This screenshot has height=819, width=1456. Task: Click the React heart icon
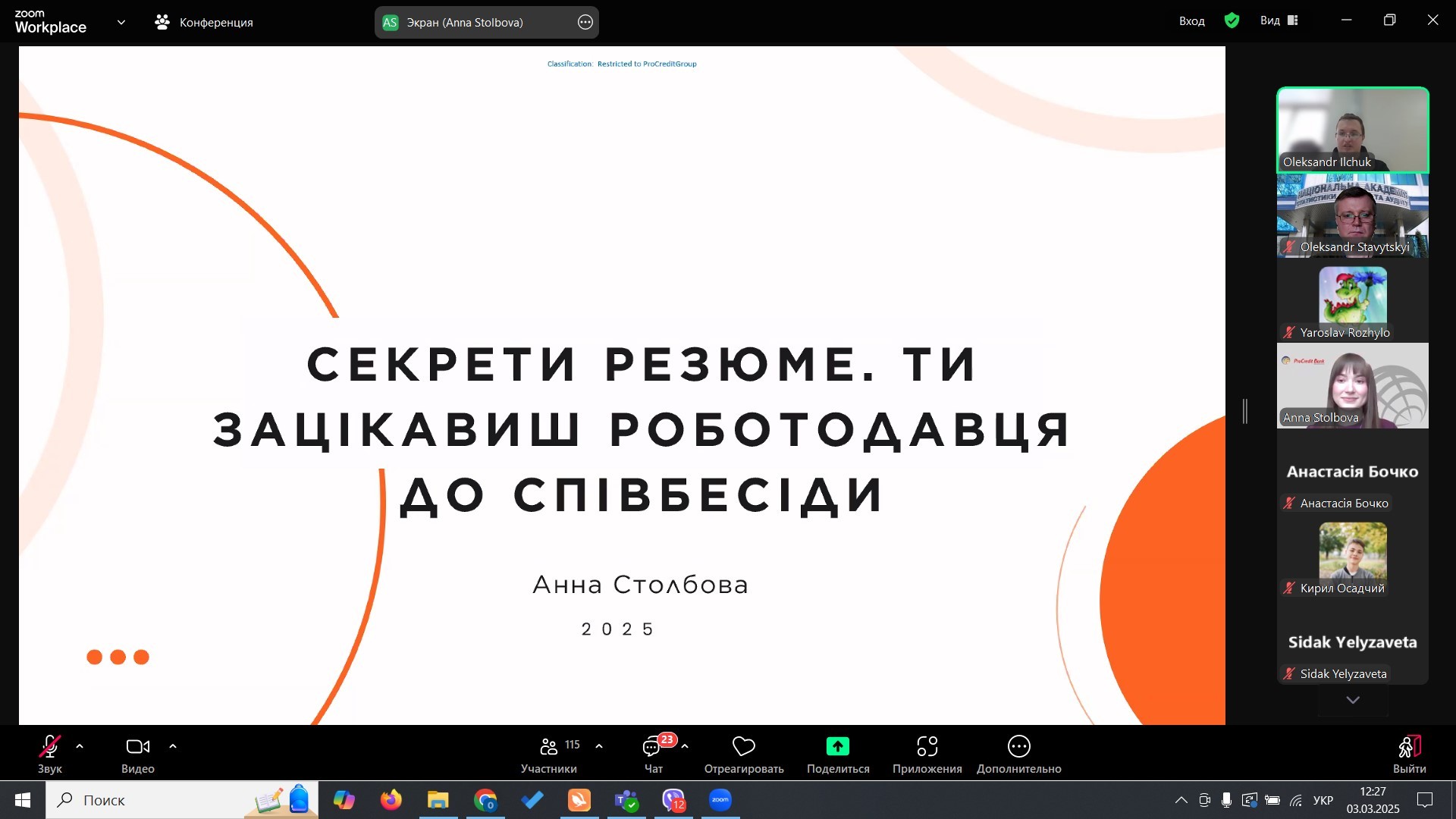[x=743, y=747]
